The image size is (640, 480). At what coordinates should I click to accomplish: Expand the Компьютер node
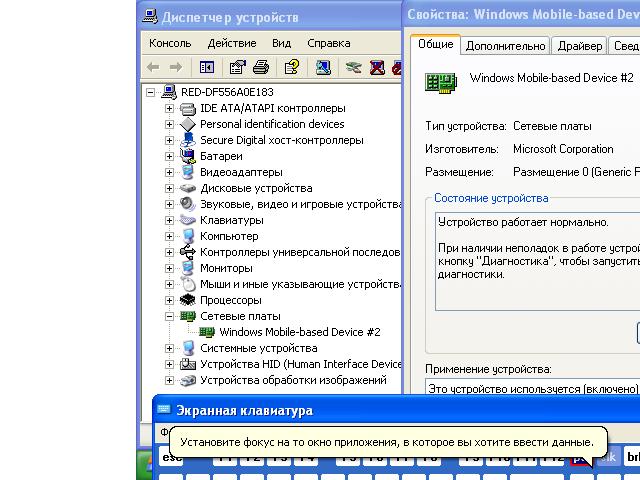click(x=169, y=236)
